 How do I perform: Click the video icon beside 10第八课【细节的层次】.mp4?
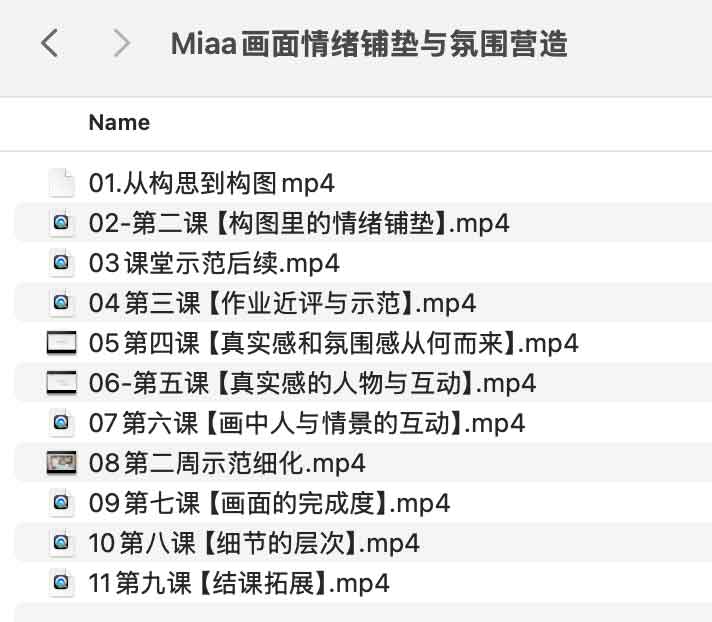(62, 543)
